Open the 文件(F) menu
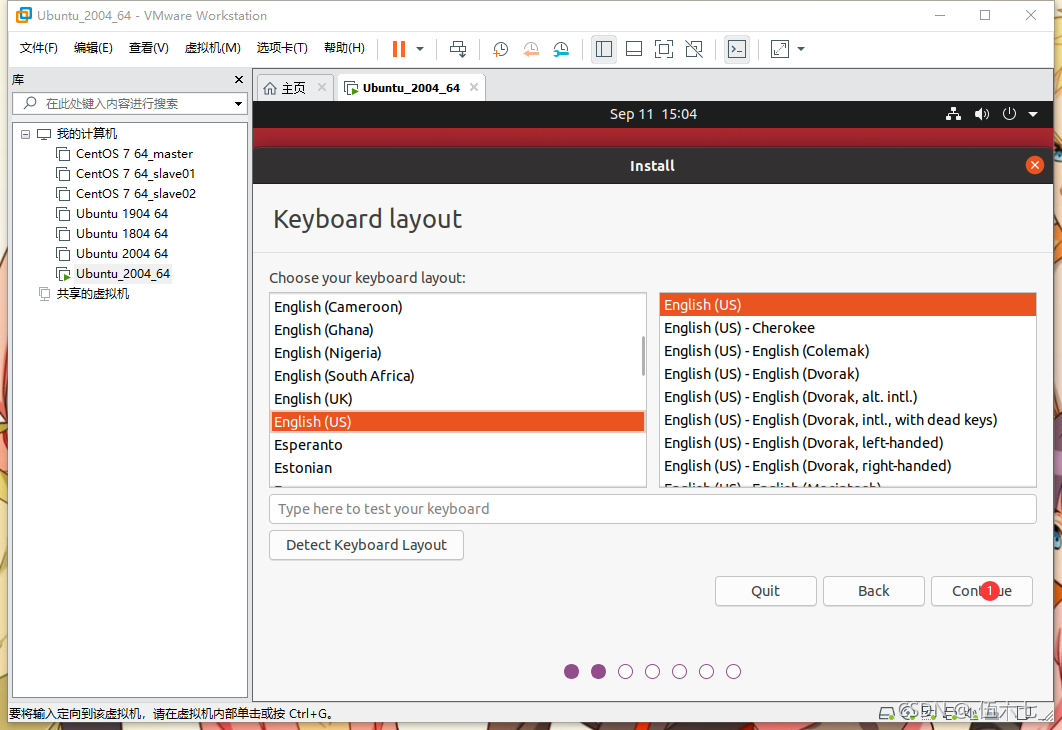This screenshot has height=730, width=1062. (x=39, y=47)
